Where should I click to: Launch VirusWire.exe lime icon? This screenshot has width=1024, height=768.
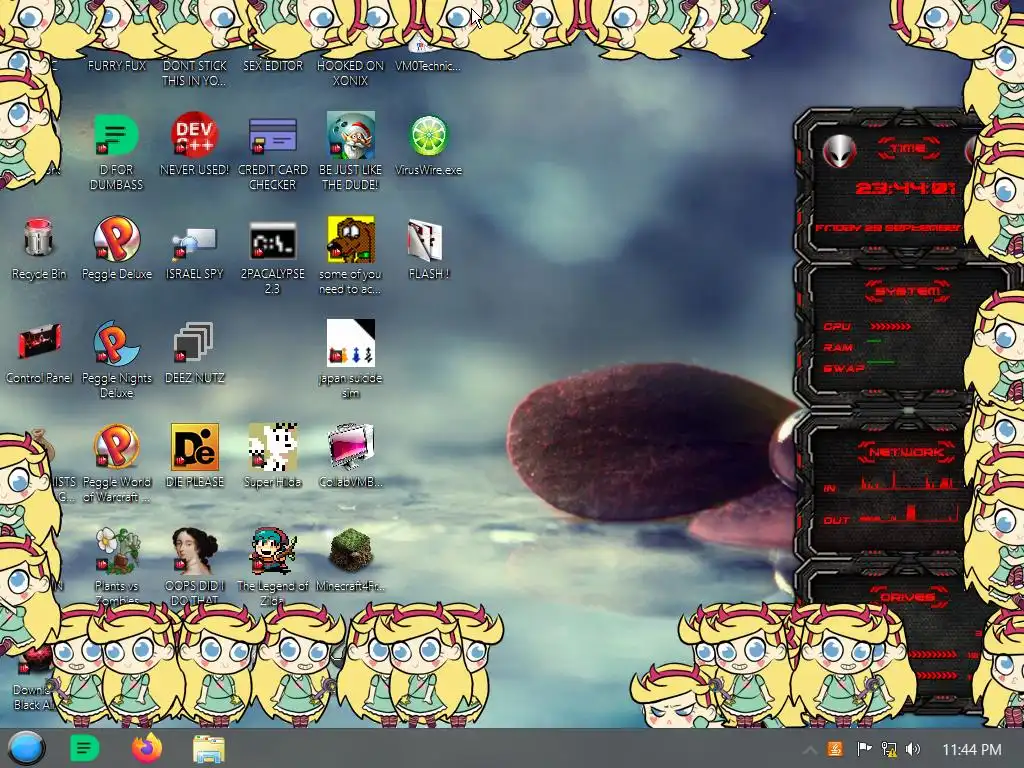point(428,136)
